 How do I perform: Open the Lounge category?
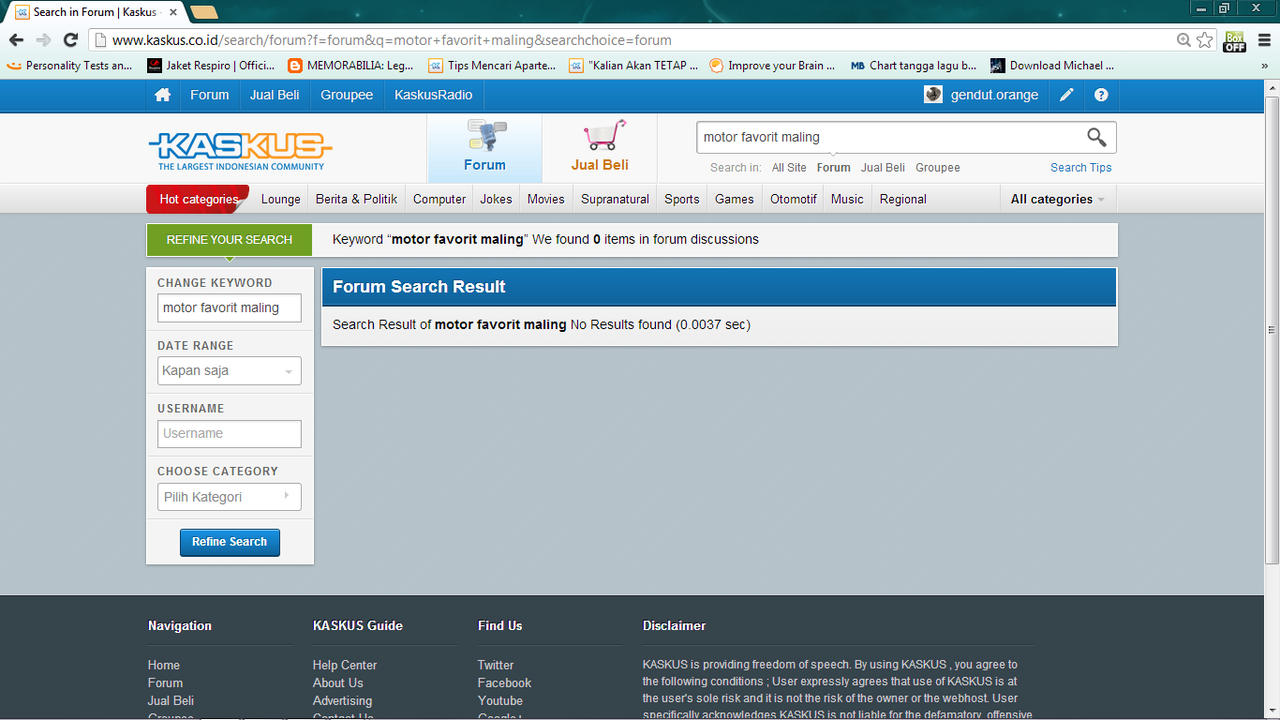tap(281, 199)
